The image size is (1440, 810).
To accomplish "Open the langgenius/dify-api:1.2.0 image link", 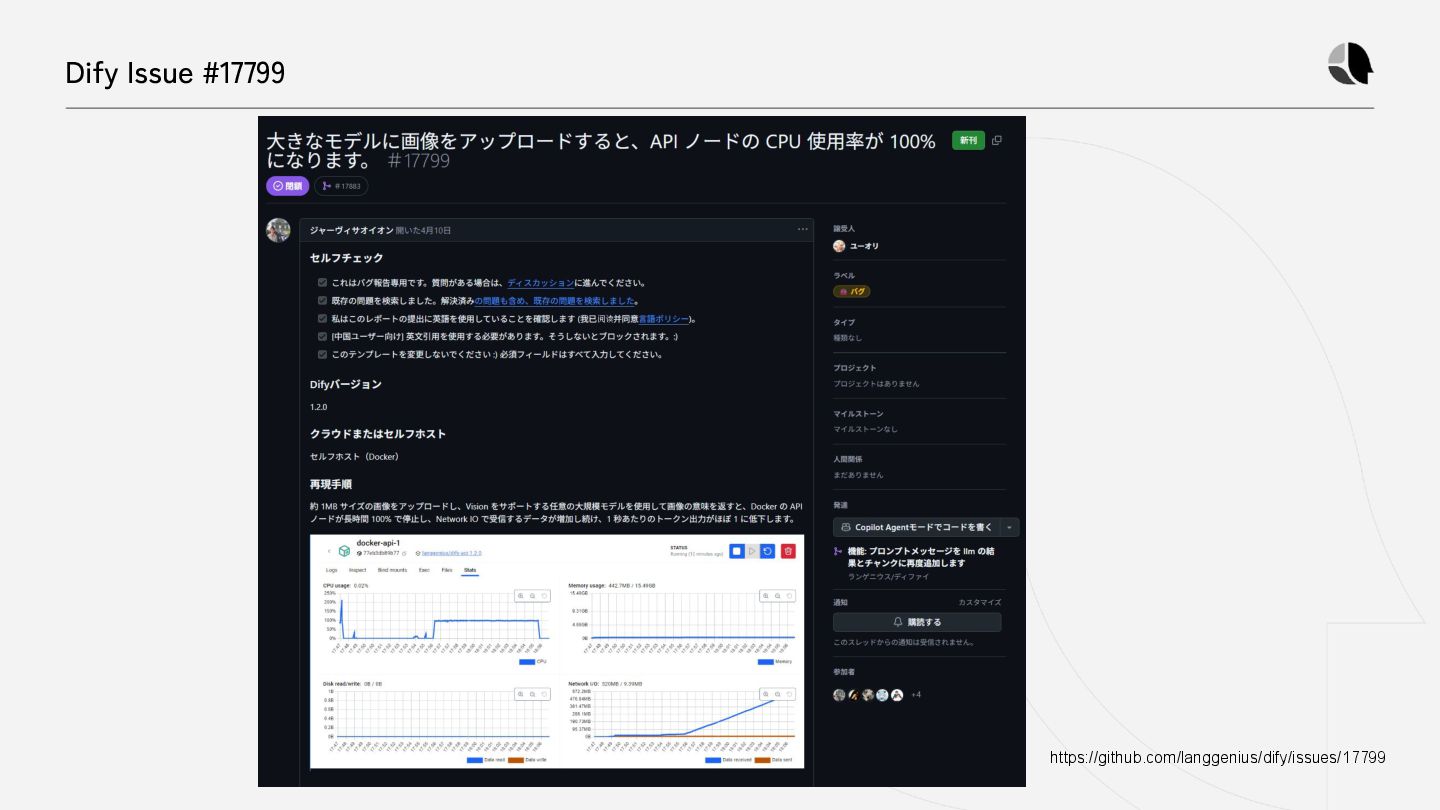I will (451, 553).
